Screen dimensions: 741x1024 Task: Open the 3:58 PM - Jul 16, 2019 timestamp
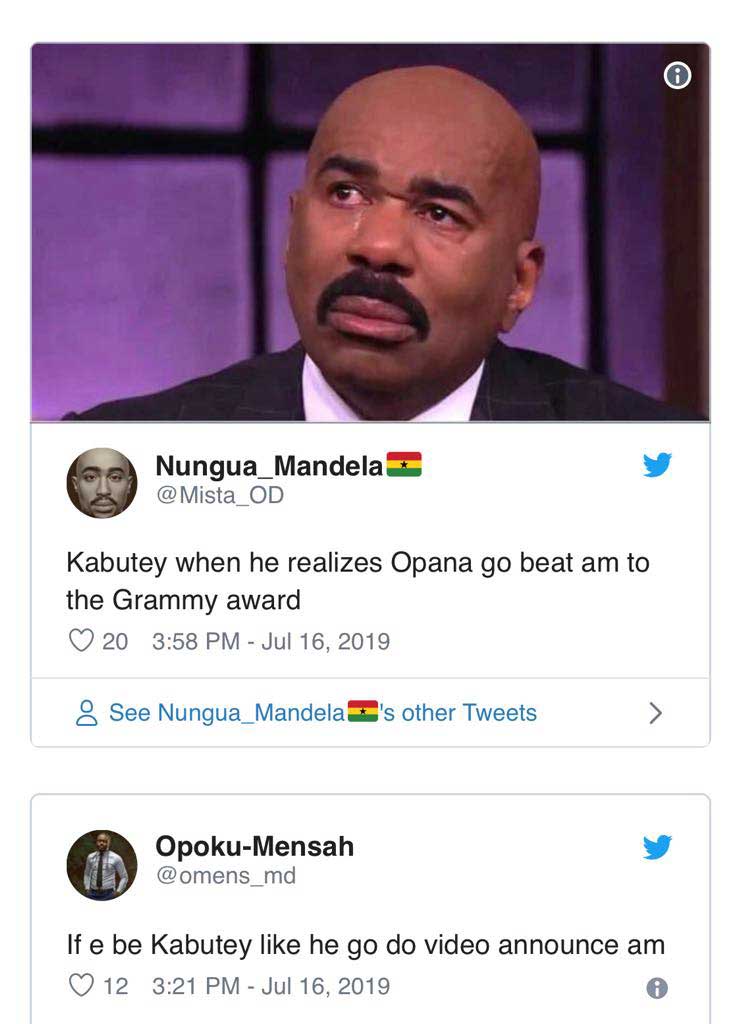pos(271,641)
